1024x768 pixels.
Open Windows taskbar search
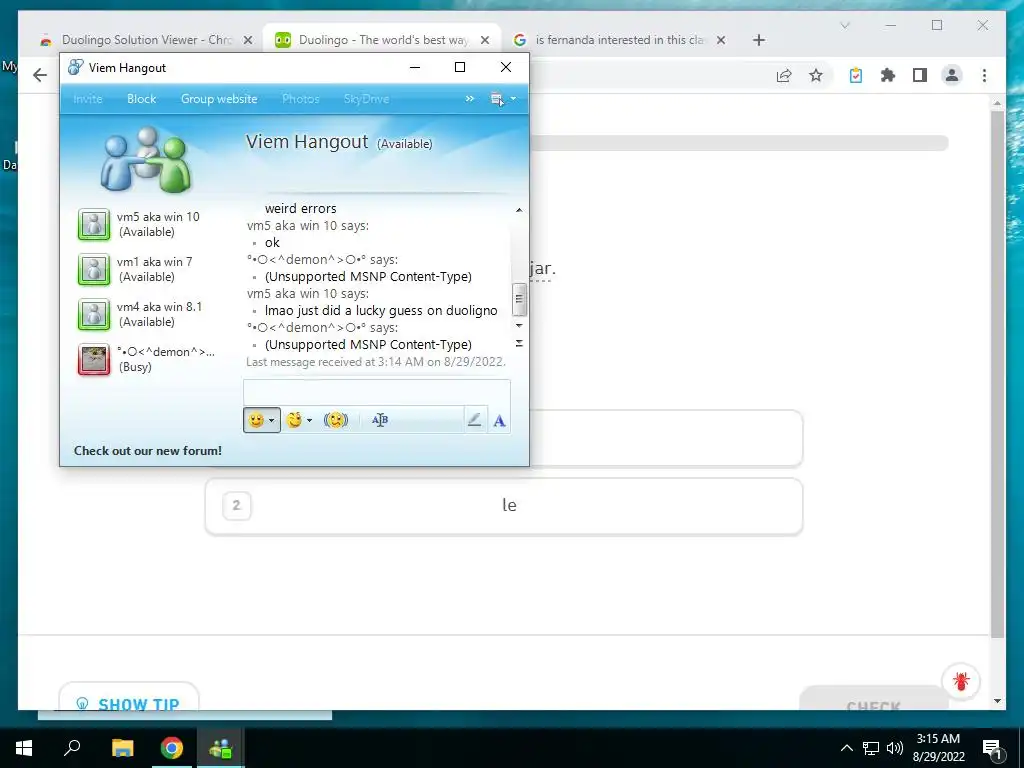pos(72,748)
